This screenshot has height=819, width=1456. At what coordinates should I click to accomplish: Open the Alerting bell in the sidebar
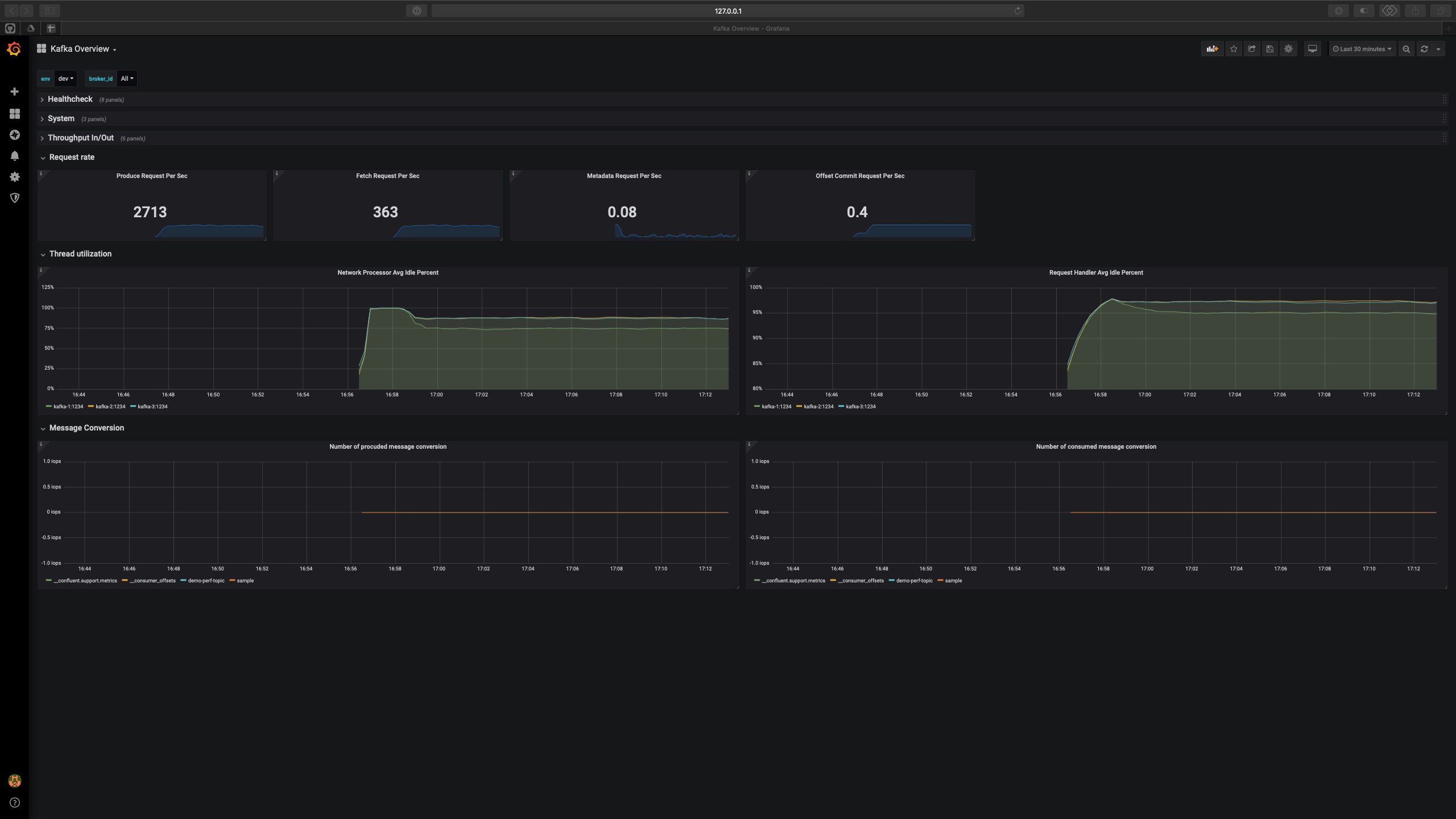[15, 156]
